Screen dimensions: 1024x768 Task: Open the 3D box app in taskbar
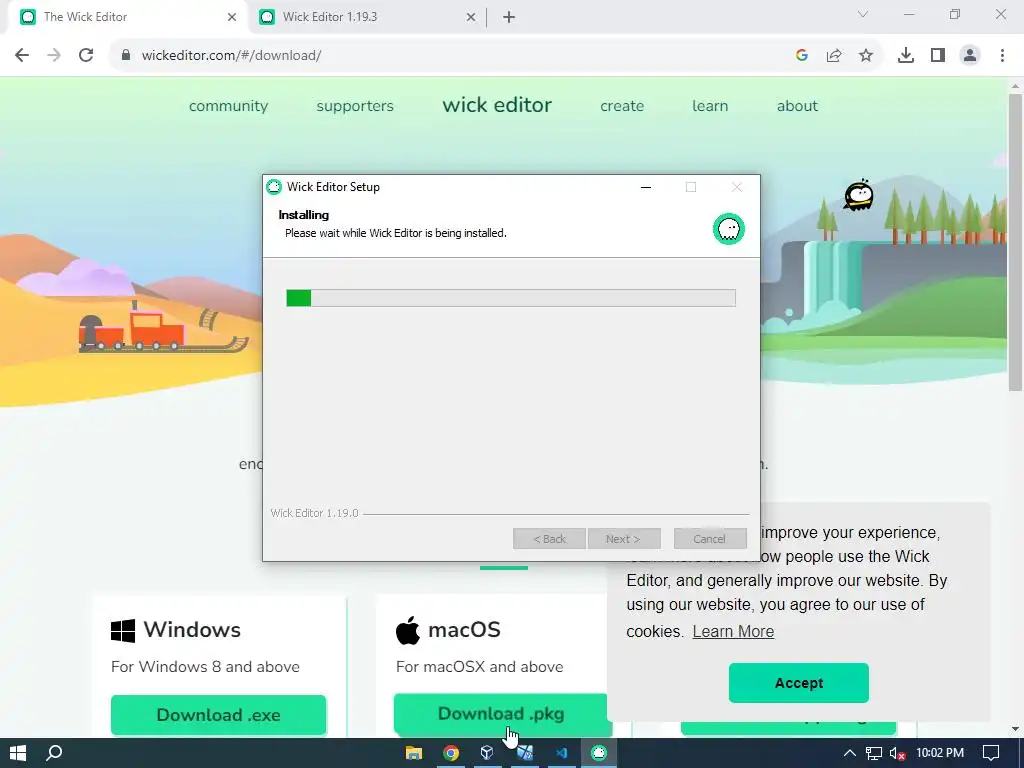coord(487,753)
